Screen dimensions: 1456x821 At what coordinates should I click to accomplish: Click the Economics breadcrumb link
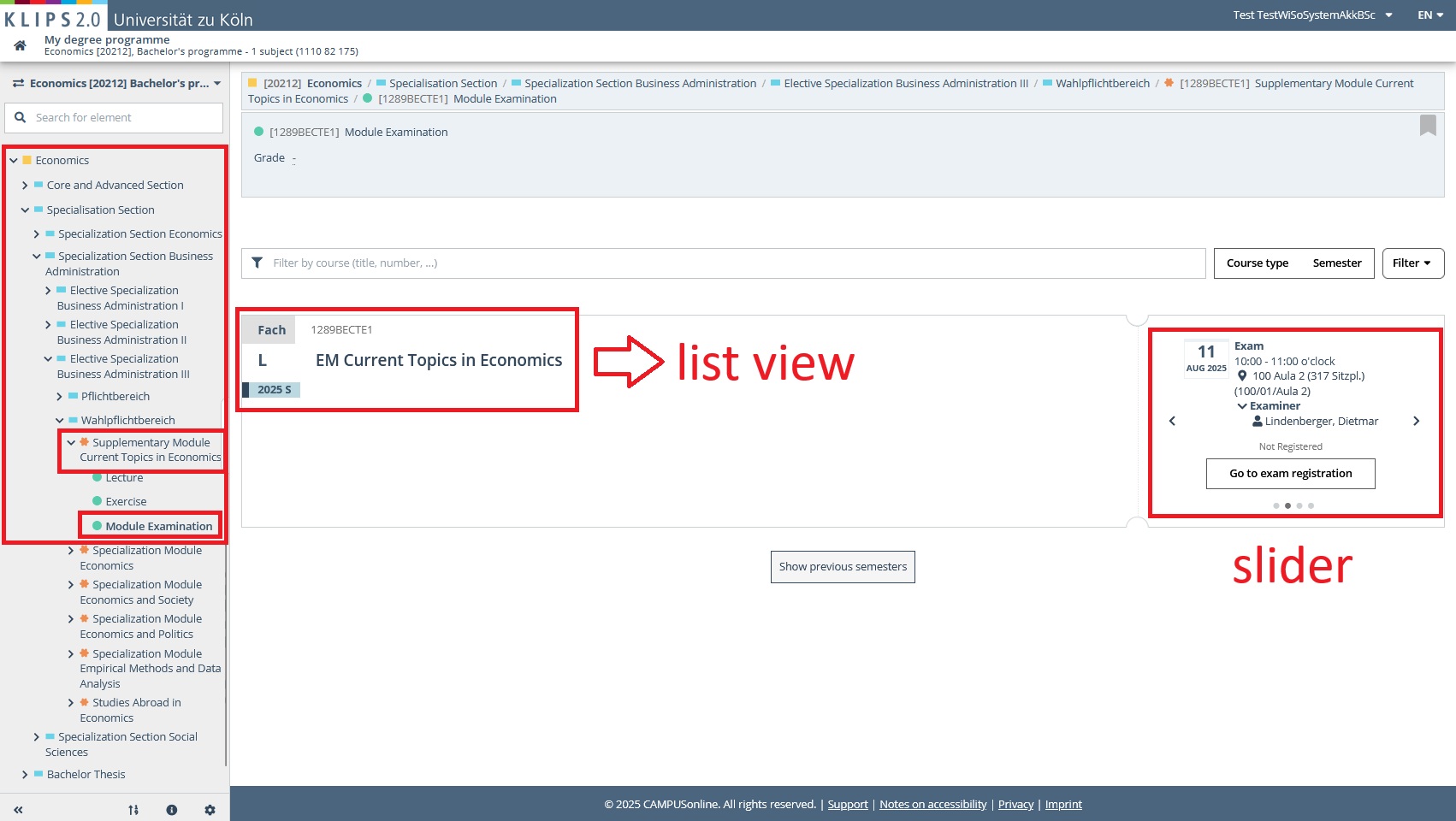pos(334,84)
